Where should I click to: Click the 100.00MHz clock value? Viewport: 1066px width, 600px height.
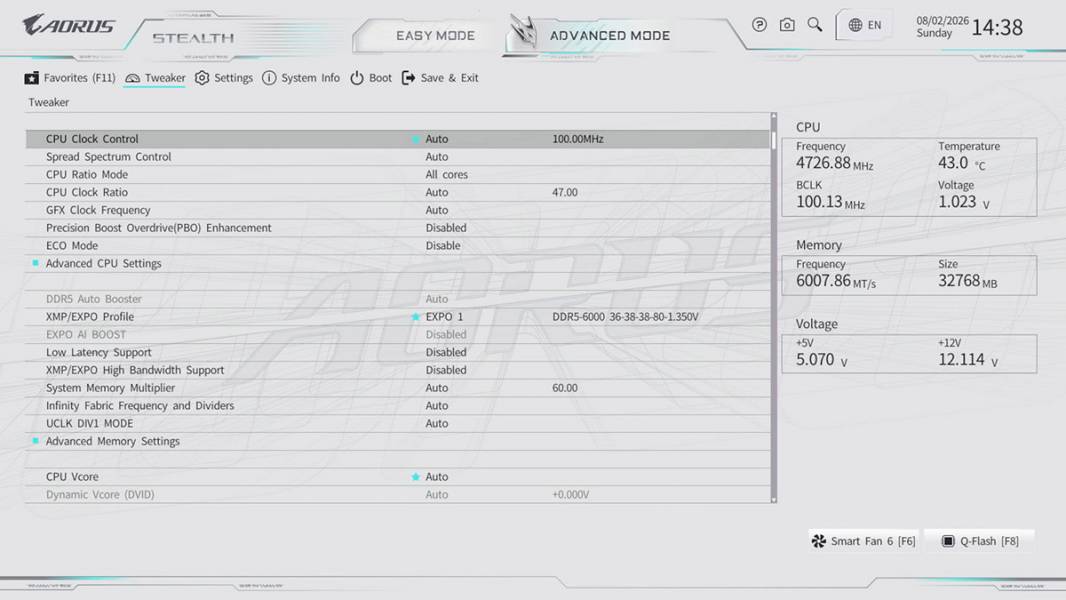click(577, 139)
